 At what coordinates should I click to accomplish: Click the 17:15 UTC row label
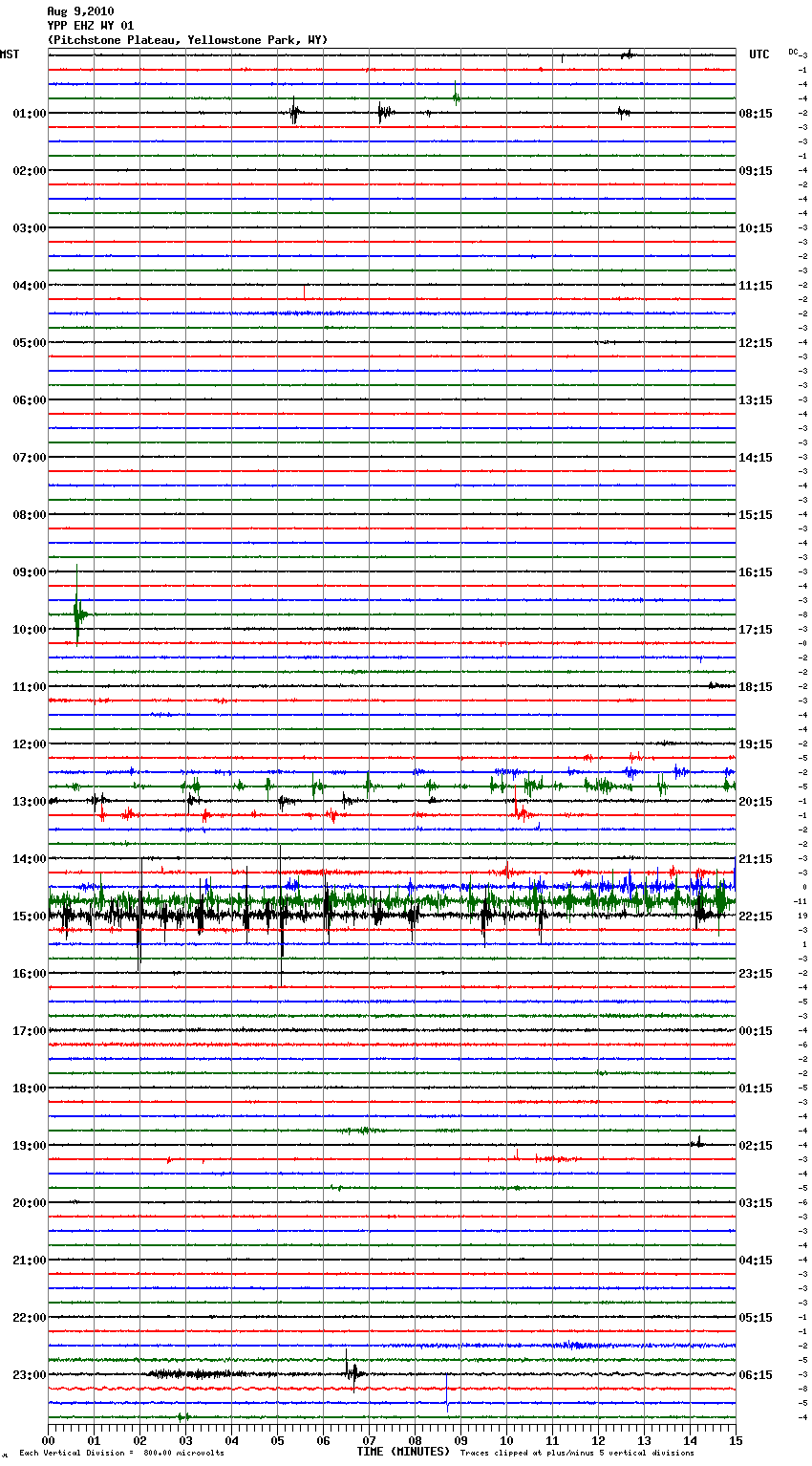756,630
